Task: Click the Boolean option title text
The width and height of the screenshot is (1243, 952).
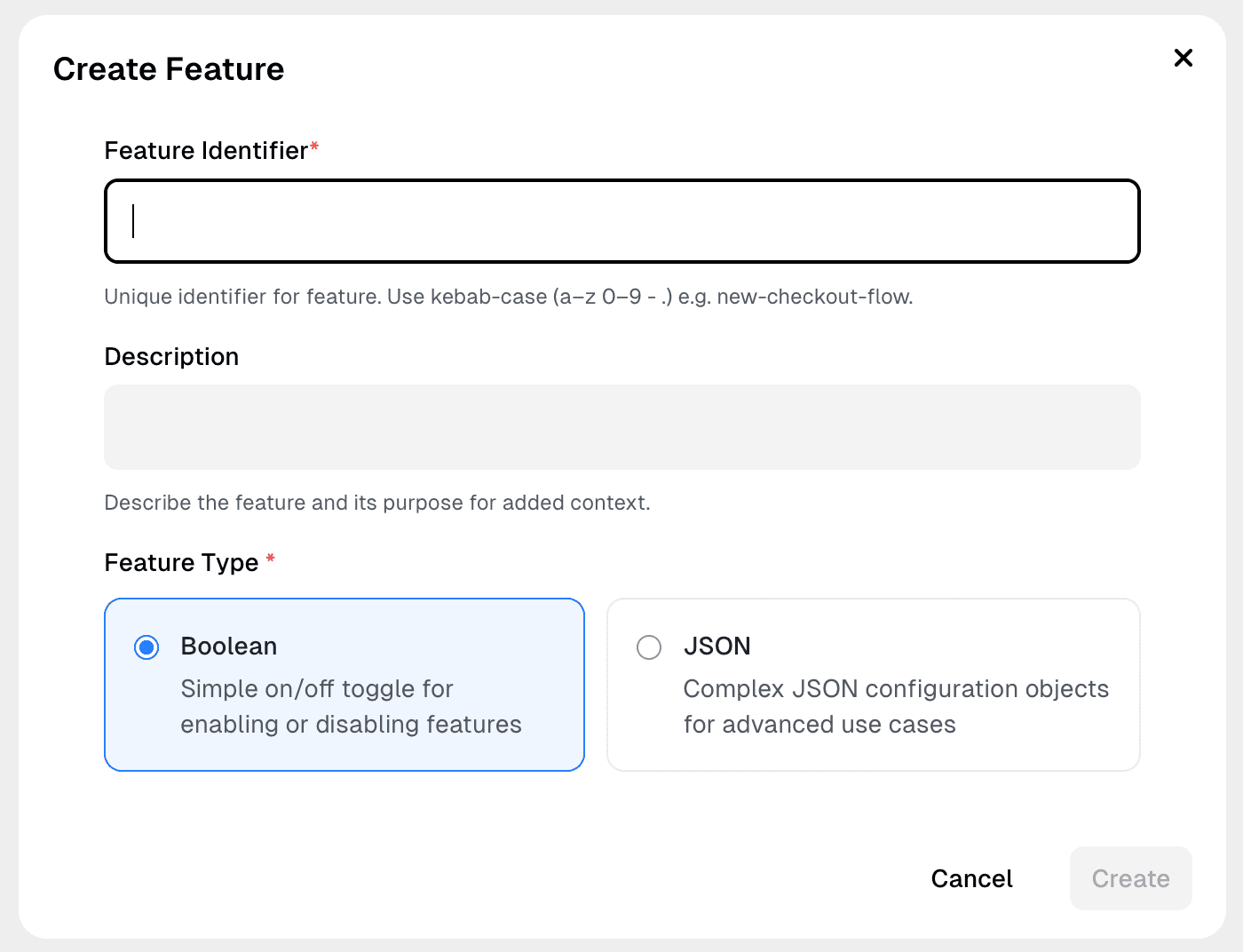Action: [x=229, y=647]
